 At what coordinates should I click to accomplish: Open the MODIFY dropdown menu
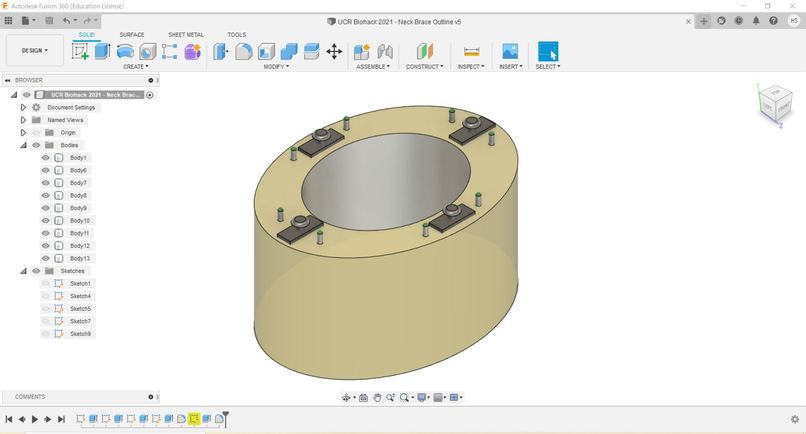277,67
